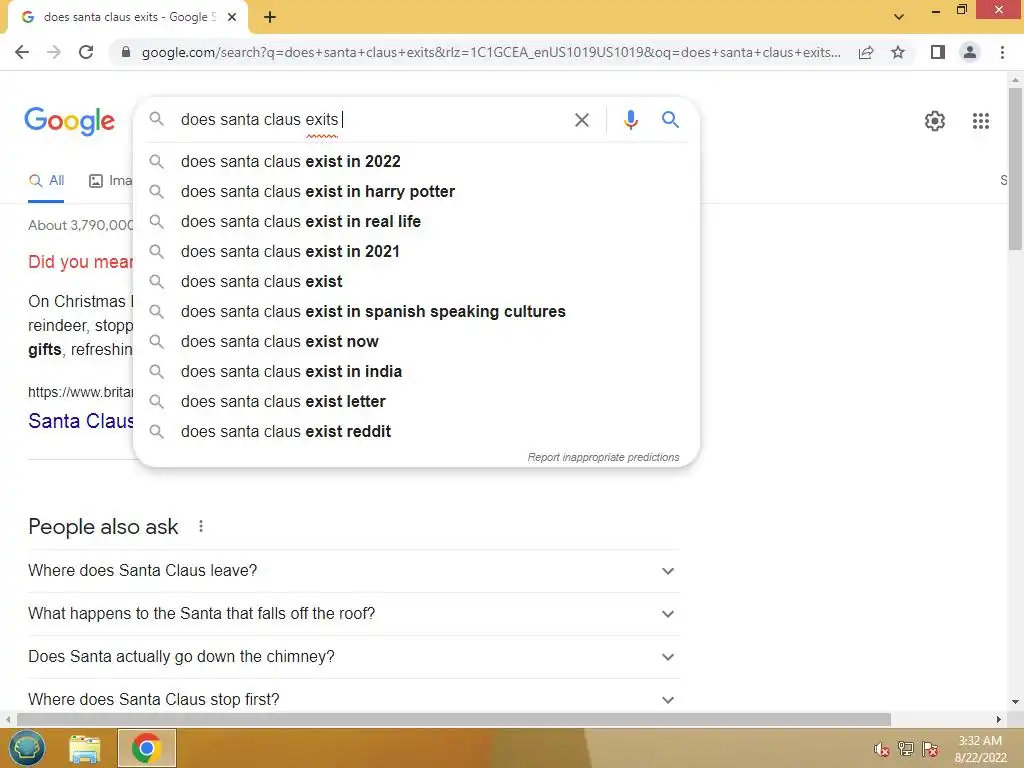Choose suggestion 'exist in real life'
The width and height of the screenshot is (1024, 768).
(417, 221)
